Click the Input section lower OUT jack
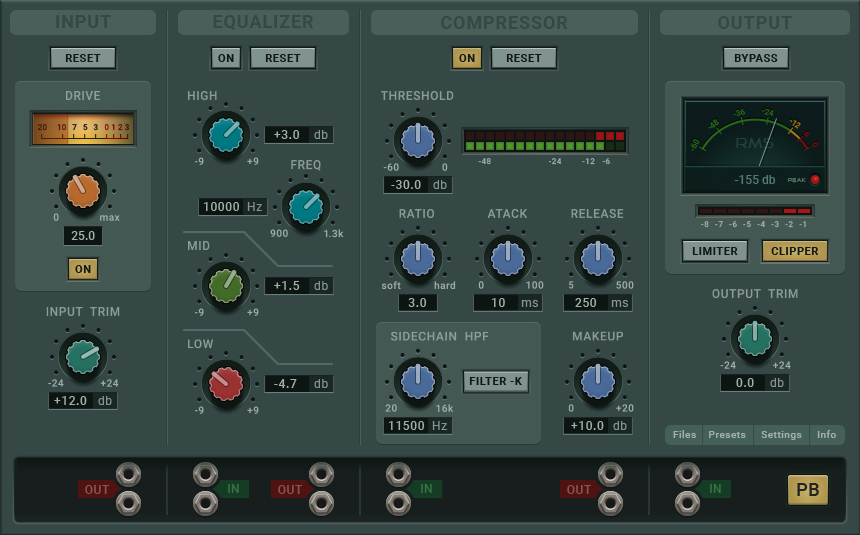This screenshot has width=860, height=535. pyautogui.click(x=128, y=503)
